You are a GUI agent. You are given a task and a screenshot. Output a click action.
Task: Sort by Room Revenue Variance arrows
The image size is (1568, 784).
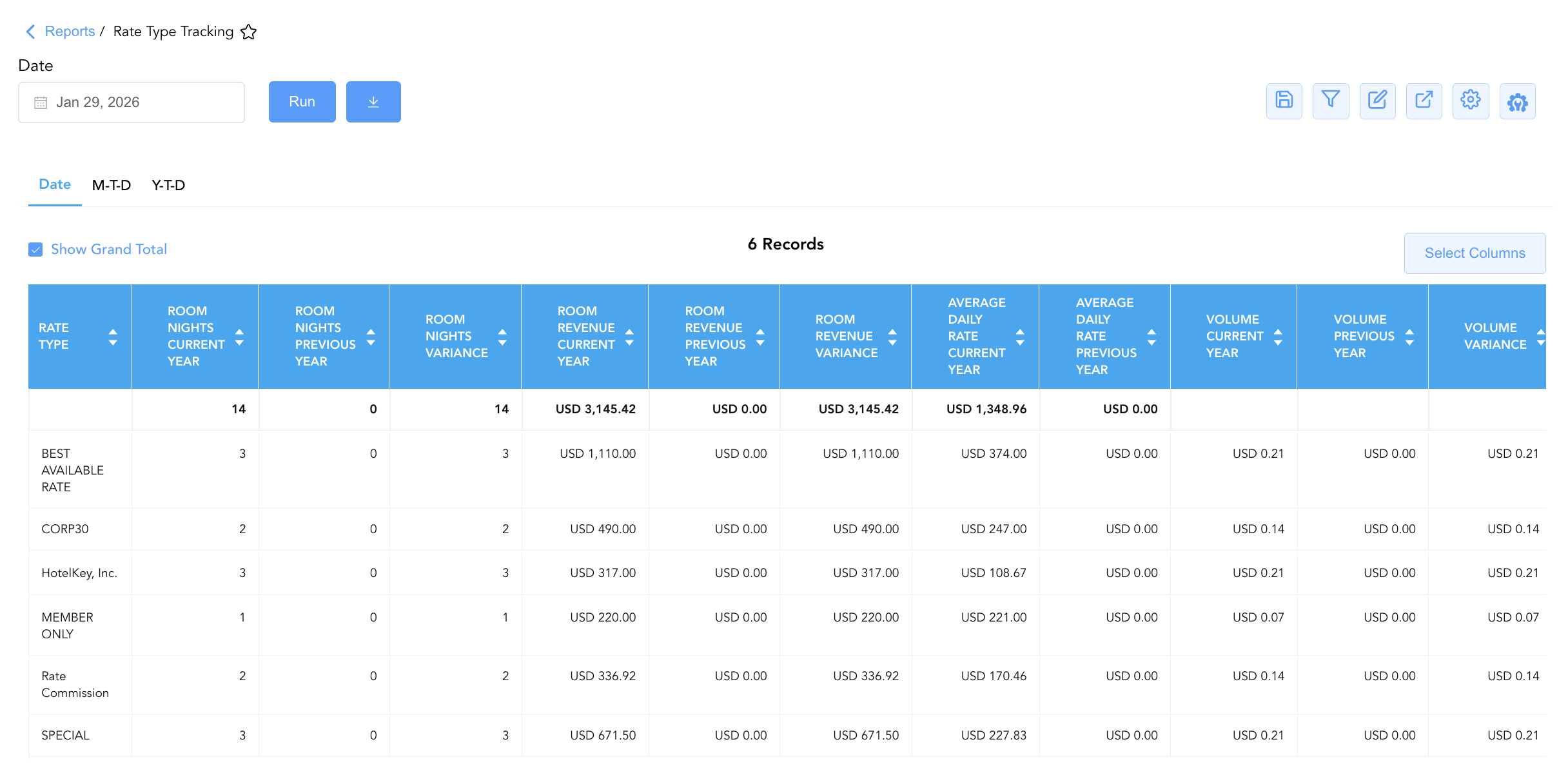pos(892,337)
